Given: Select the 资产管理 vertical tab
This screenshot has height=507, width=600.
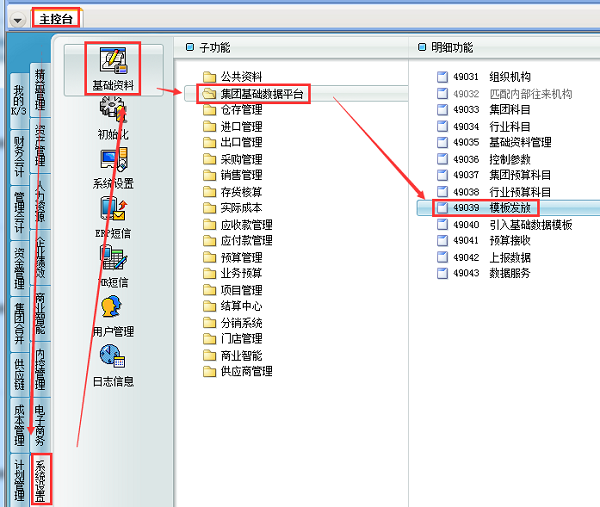Looking at the screenshot, I should pos(40,145).
